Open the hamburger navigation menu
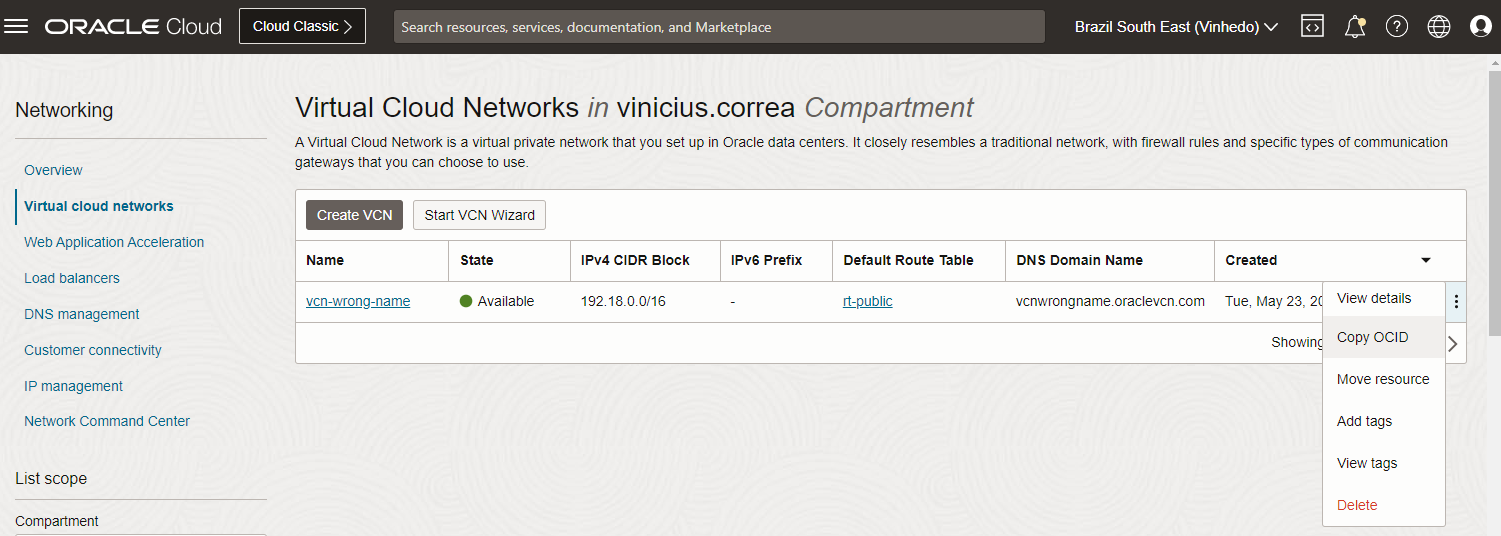Screen dimensions: 1501x536 click(16, 27)
